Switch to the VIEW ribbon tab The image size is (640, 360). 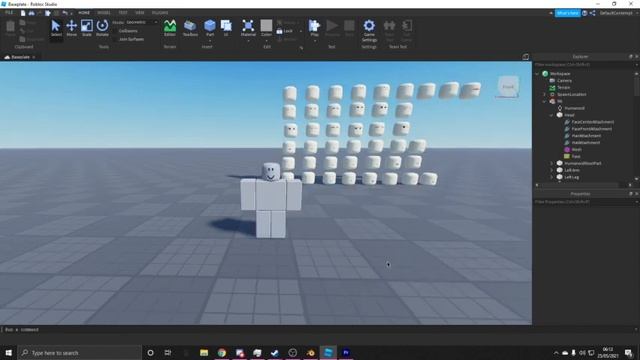pyautogui.click(x=140, y=13)
